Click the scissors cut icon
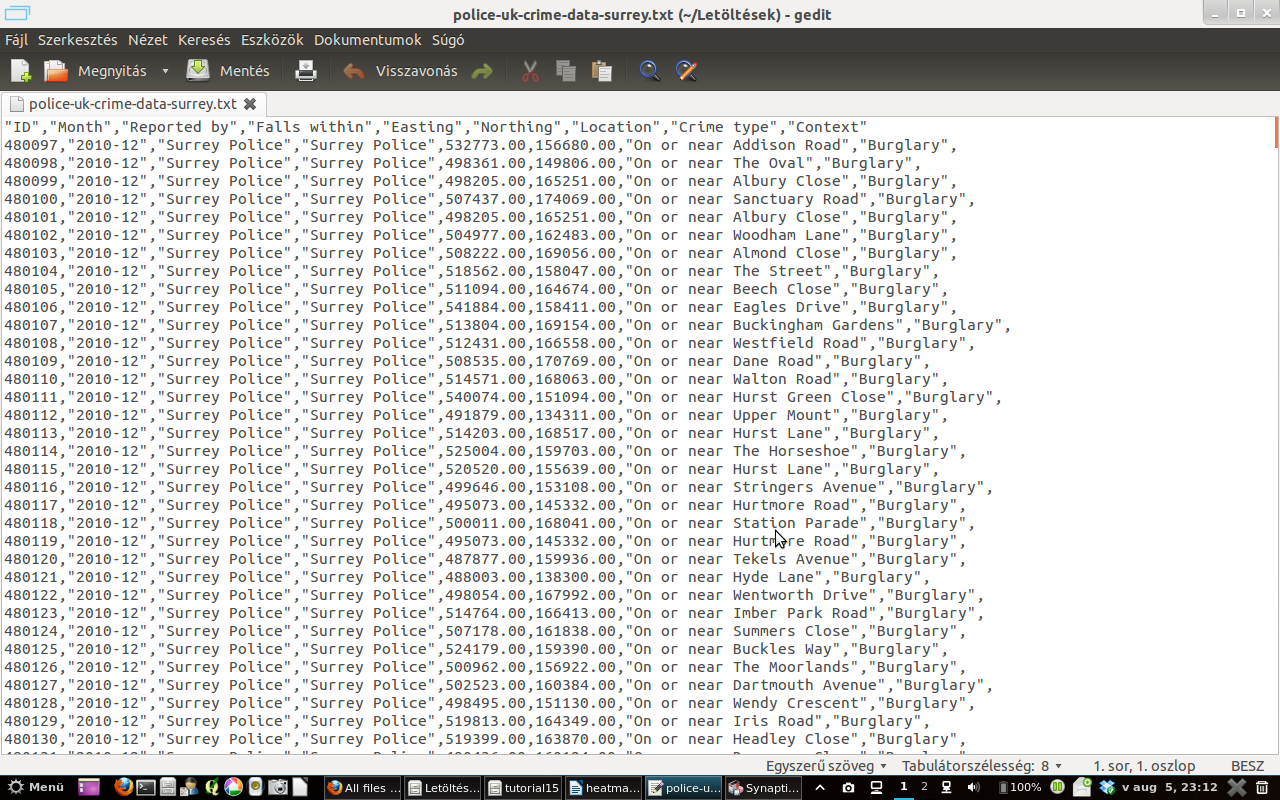This screenshot has height=800, width=1280. [530, 71]
